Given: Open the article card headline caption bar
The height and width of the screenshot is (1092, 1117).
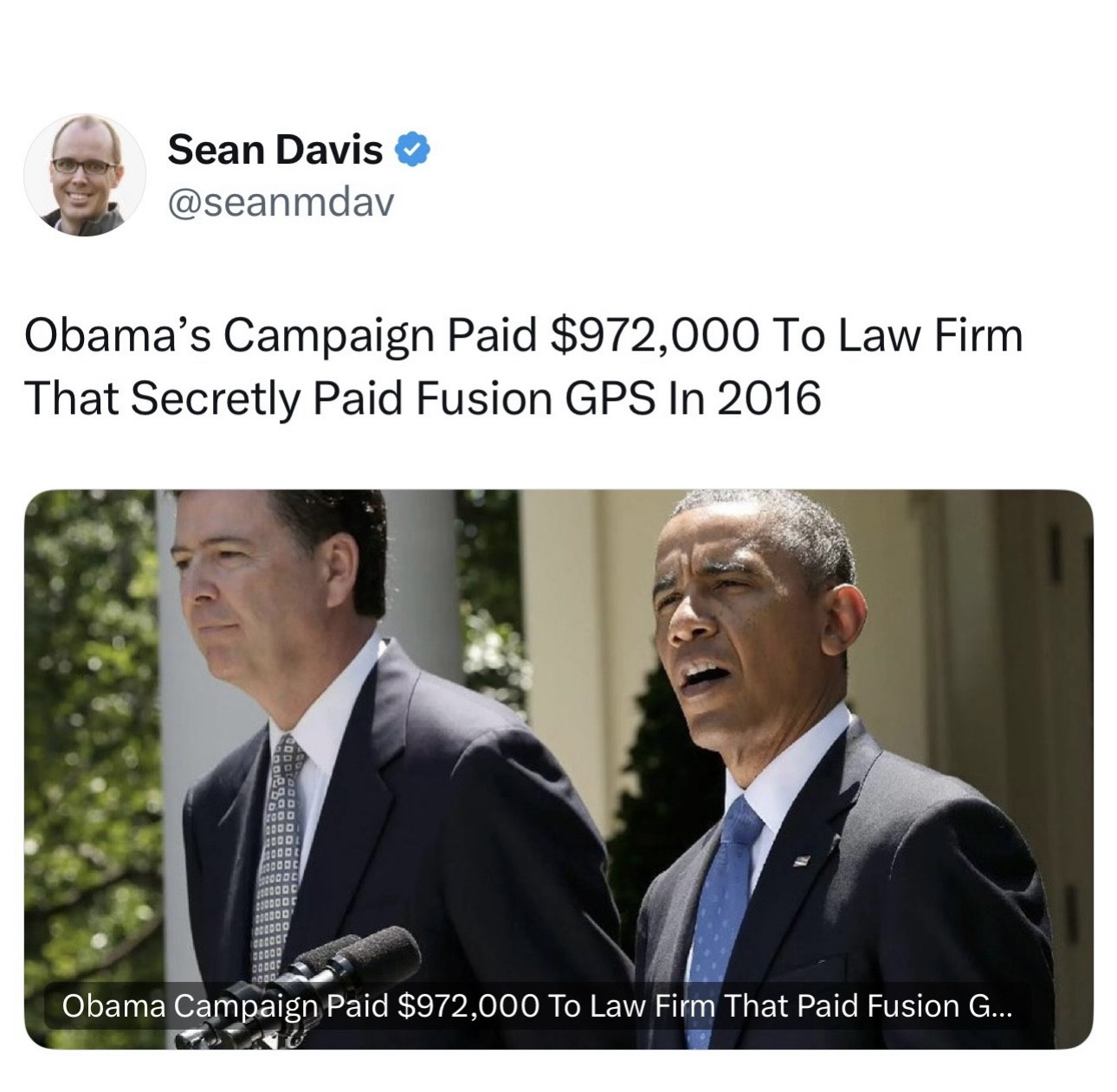Looking at the screenshot, I should click(x=535, y=1006).
